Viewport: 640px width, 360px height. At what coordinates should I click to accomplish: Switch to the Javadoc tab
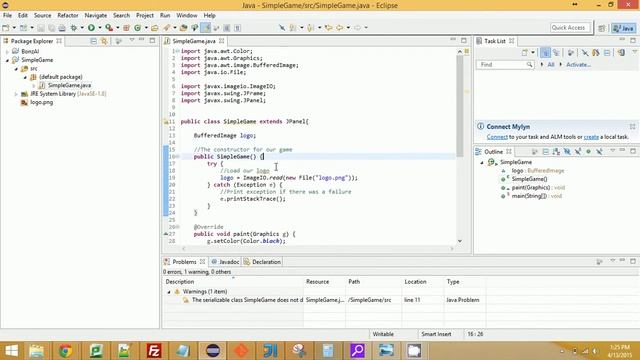(x=225, y=262)
